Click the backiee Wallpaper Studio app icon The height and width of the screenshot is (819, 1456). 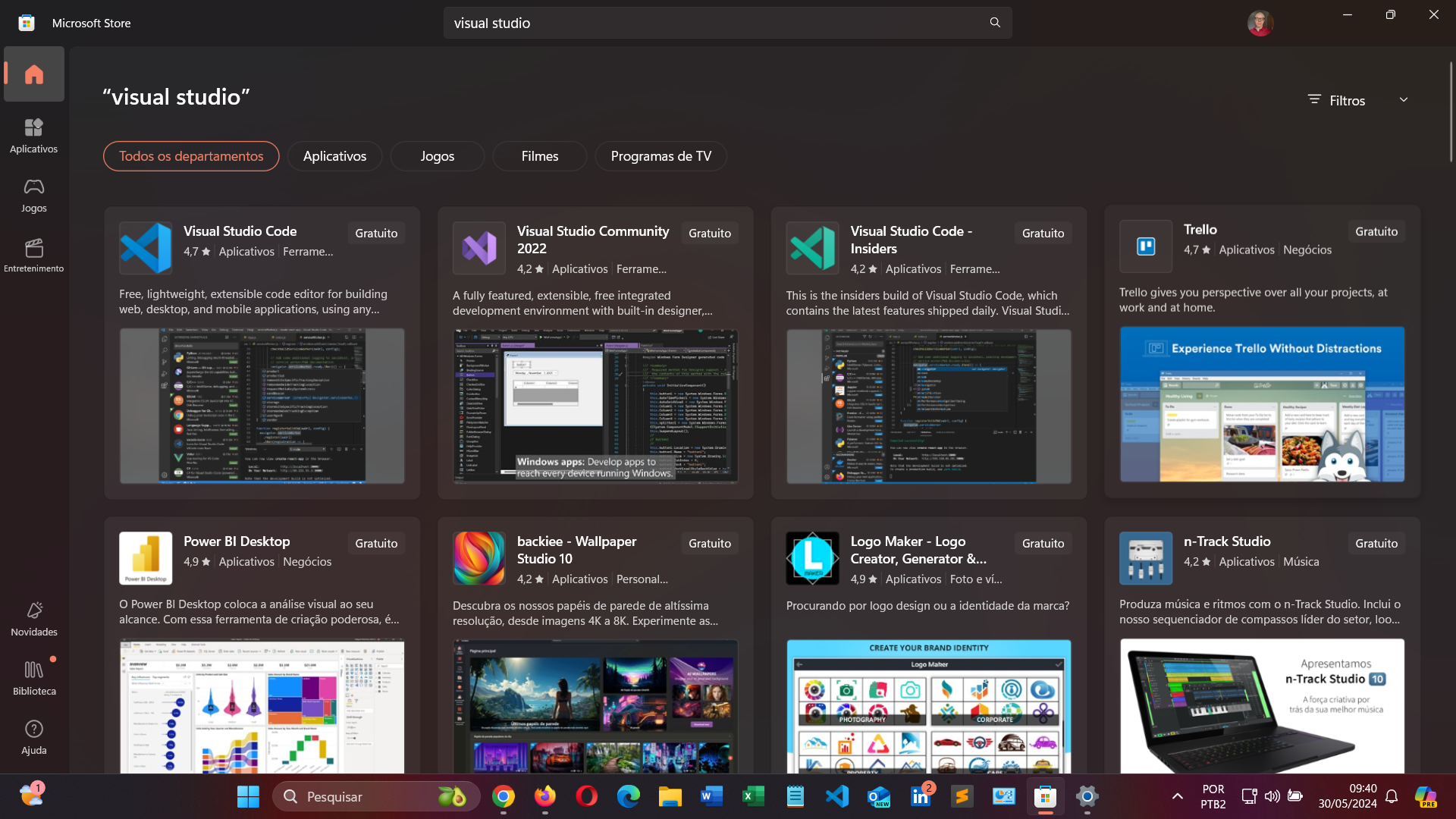[x=479, y=558]
